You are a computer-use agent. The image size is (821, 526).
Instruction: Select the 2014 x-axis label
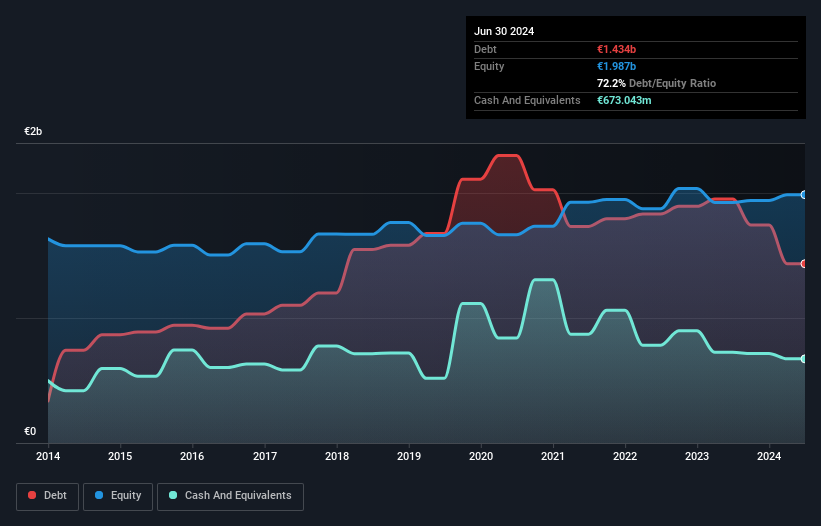[48, 456]
